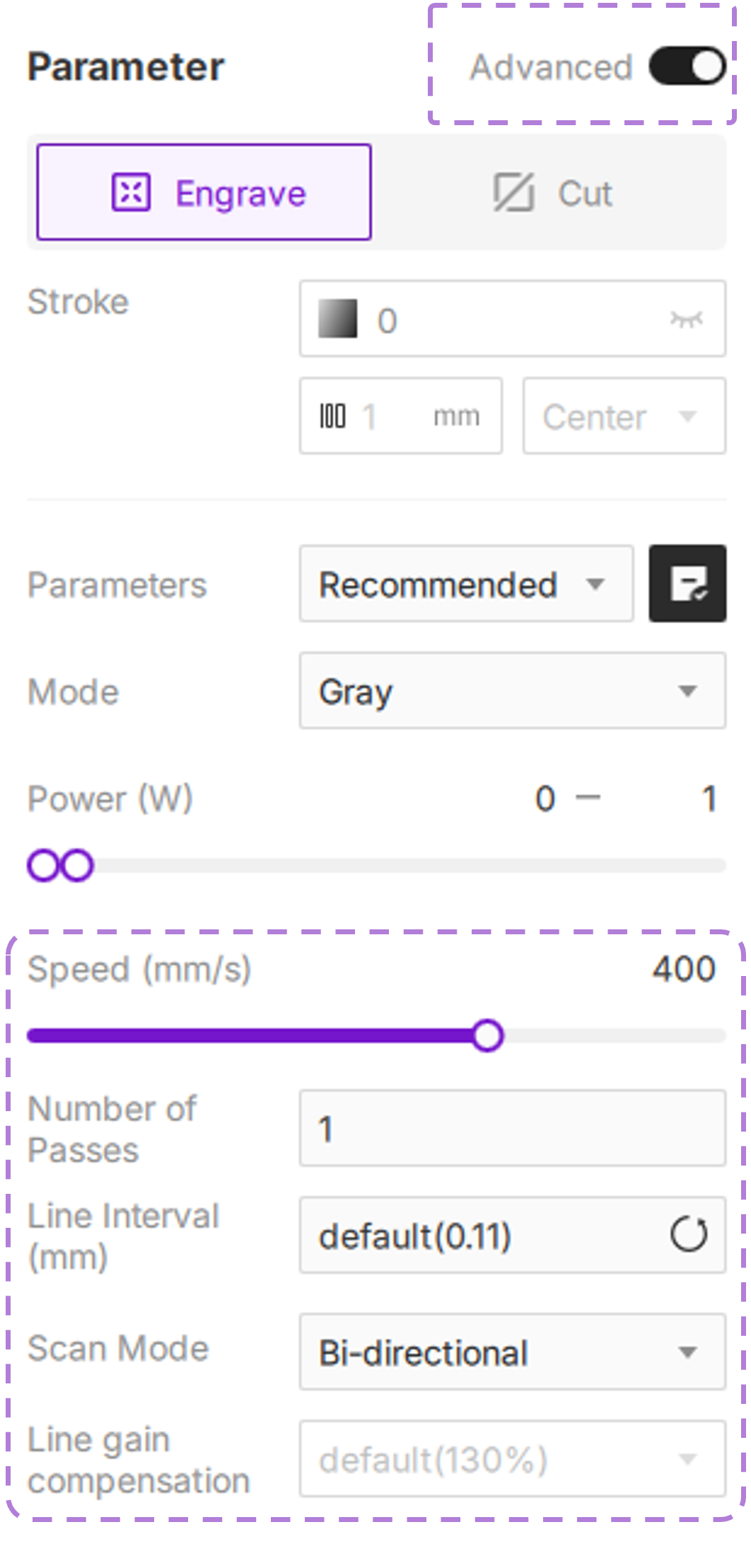Toggle the stroke hidden-eye icon

coord(686,319)
